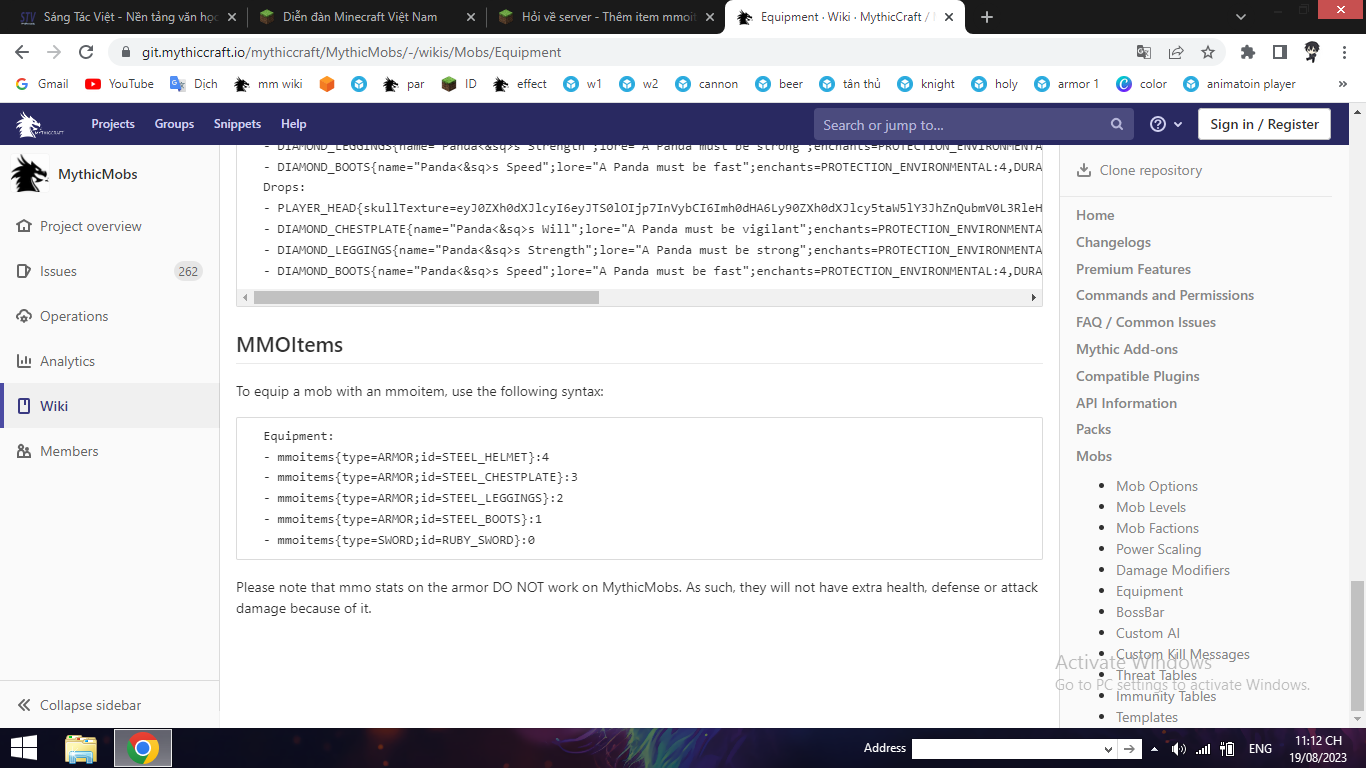Click the code block's right scroll arrow
1366x768 pixels.
1034,297
